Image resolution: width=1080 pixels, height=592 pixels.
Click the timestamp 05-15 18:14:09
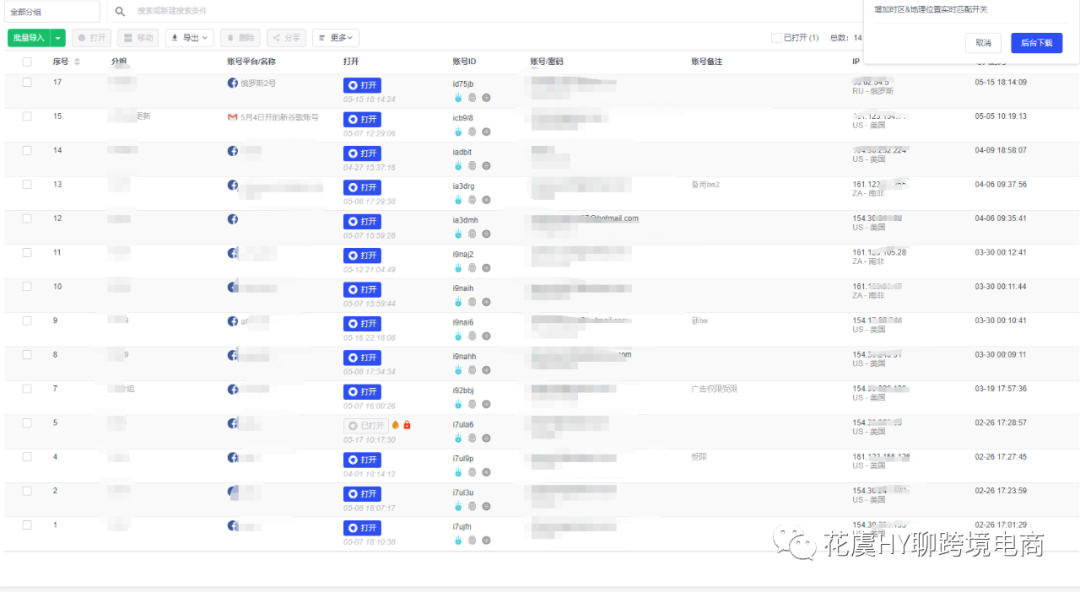pos(1000,82)
